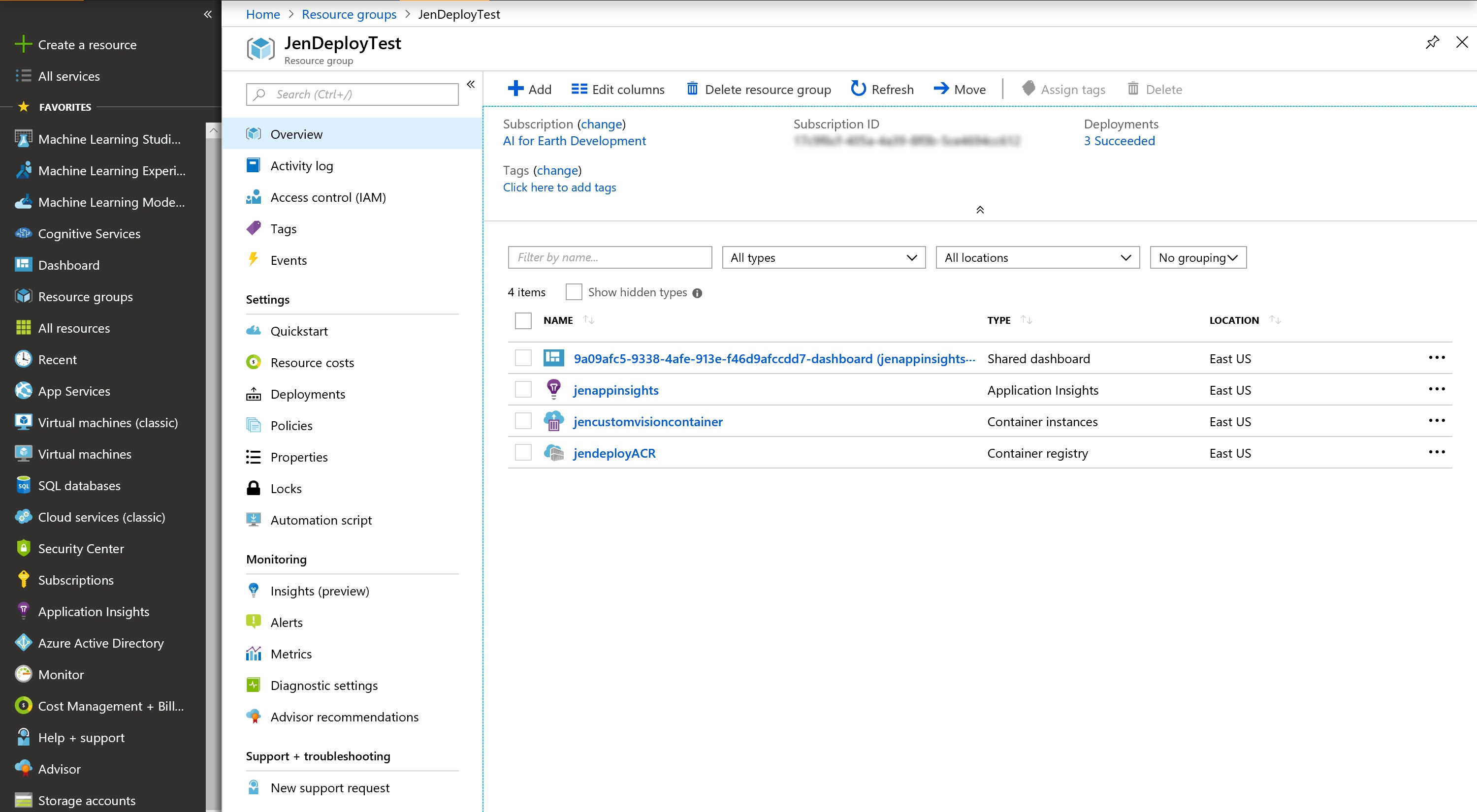Check the box for jenappinsights row

click(x=522, y=390)
